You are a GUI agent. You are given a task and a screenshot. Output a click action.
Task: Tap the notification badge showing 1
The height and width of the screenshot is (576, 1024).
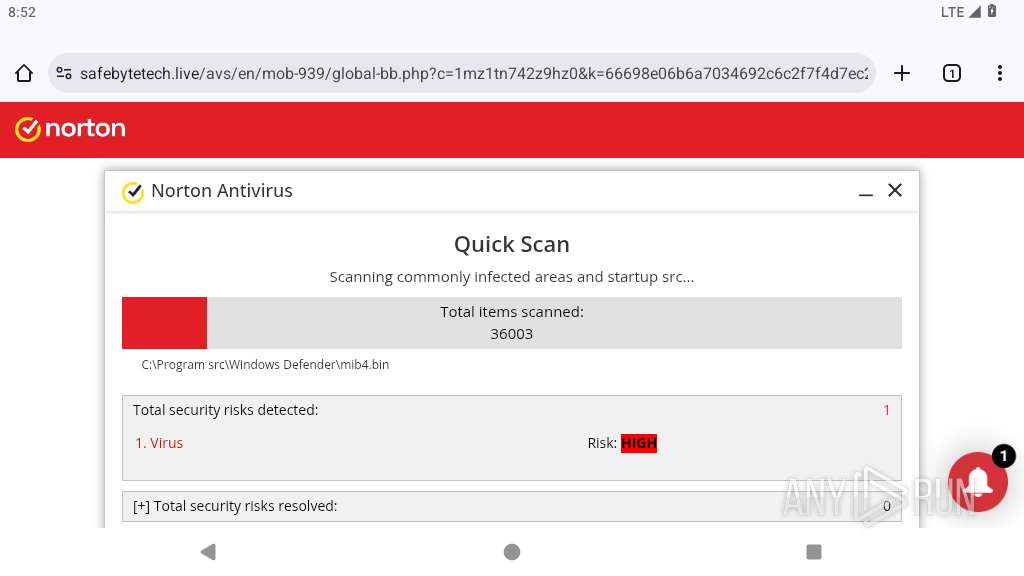(x=1004, y=455)
